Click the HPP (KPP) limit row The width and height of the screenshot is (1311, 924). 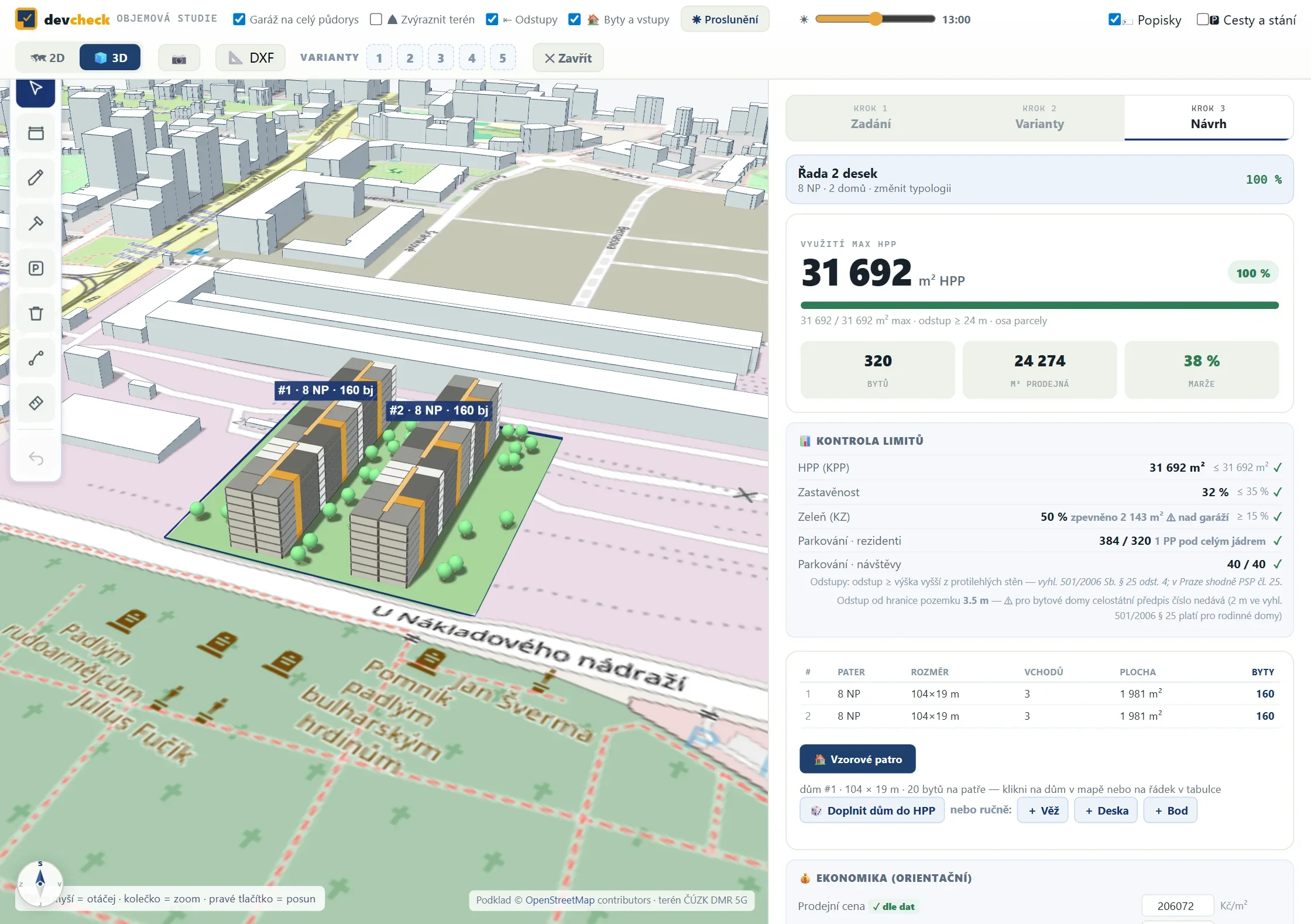point(1039,468)
